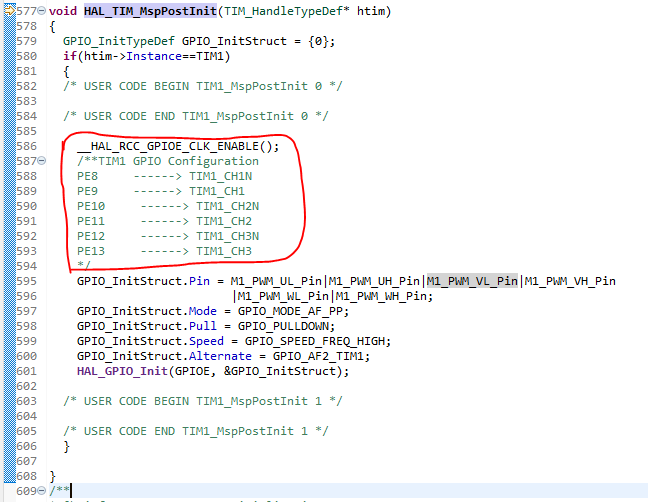Collapse the comment block fold at line 587

pyautogui.click(x=41, y=161)
